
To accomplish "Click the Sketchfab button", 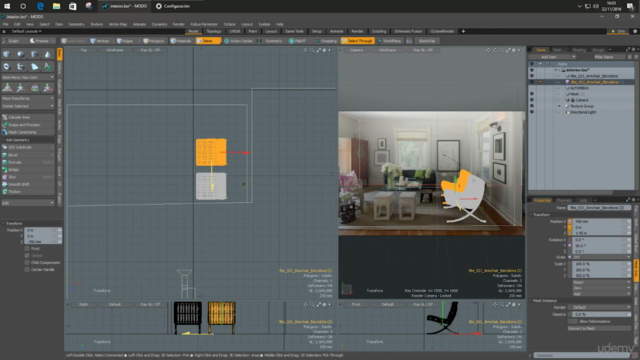I will point(427,41).
